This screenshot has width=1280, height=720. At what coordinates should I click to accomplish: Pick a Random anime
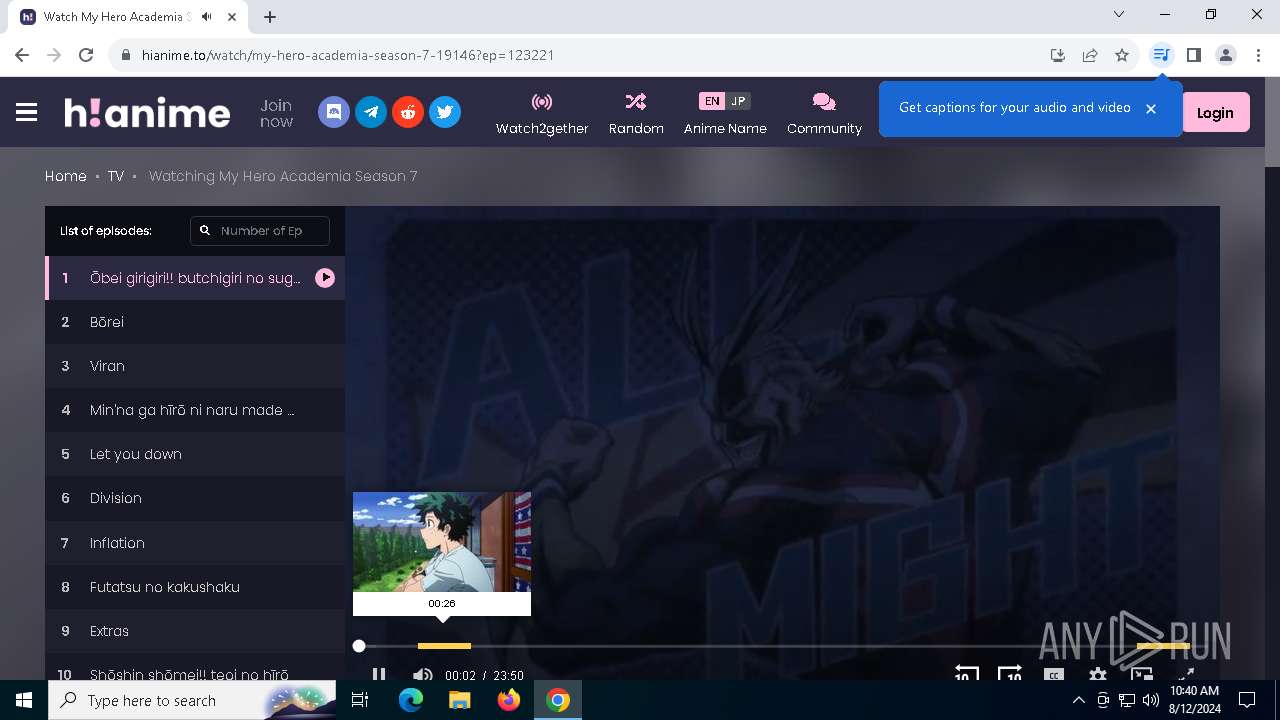click(636, 113)
